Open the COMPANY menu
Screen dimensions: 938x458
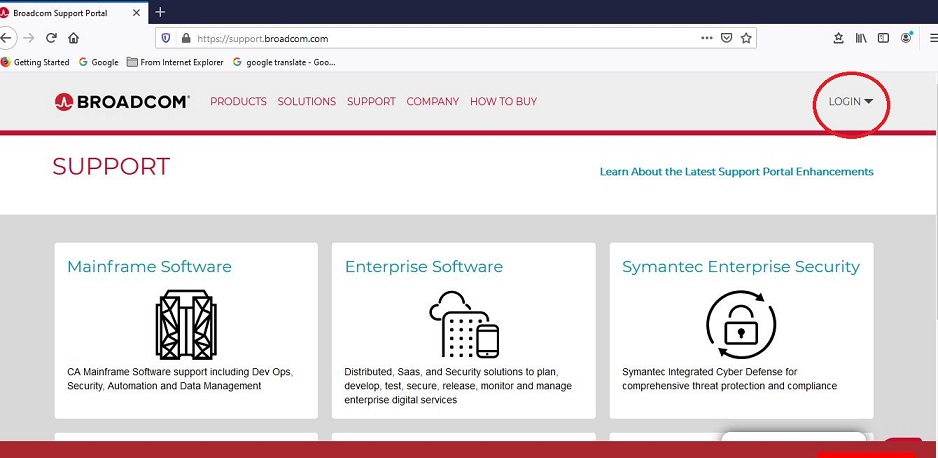pyautogui.click(x=433, y=102)
